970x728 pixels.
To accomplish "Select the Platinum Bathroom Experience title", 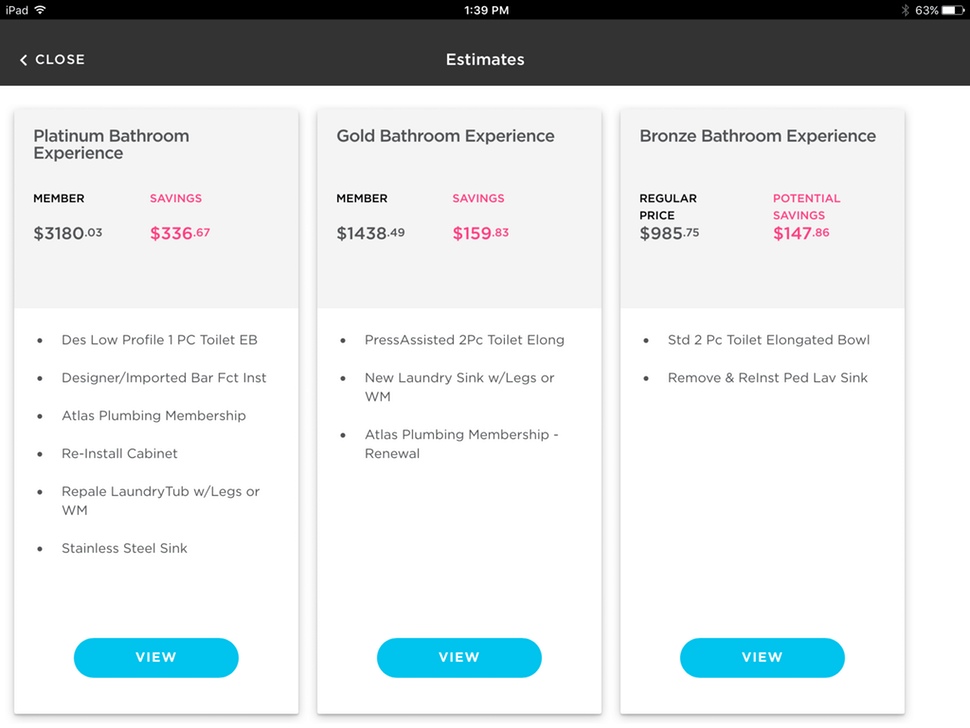I will [111, 144].
